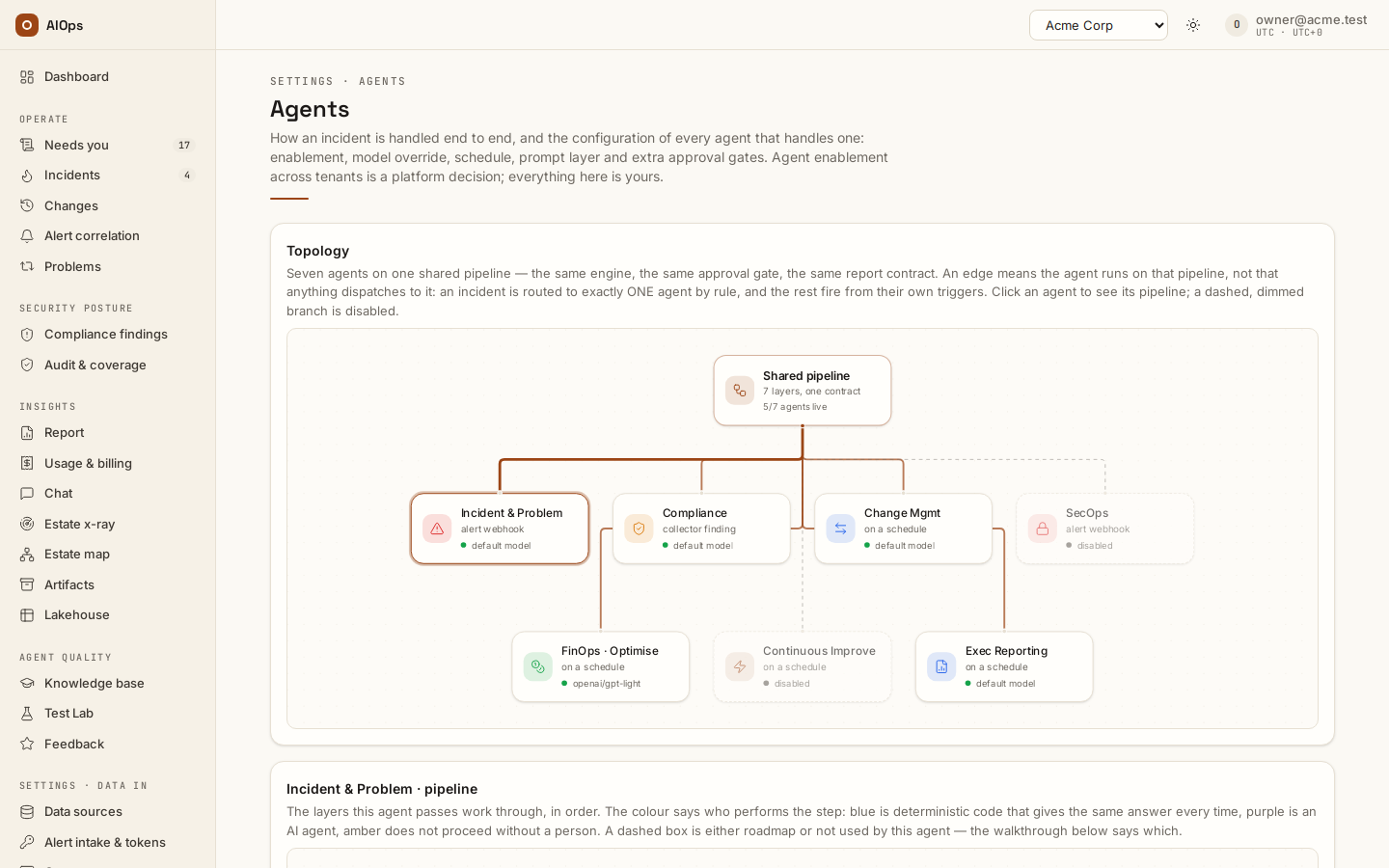Click the owner account avatar
This screenshot has height=868, width=1389.
coord(1237,25)
